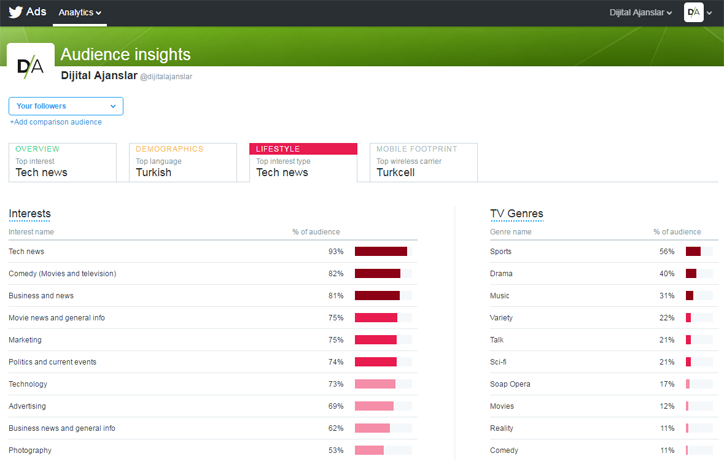Select 'Business news and general info' row
This screenshot has width=724, height=464.
(x=213, y=428)
